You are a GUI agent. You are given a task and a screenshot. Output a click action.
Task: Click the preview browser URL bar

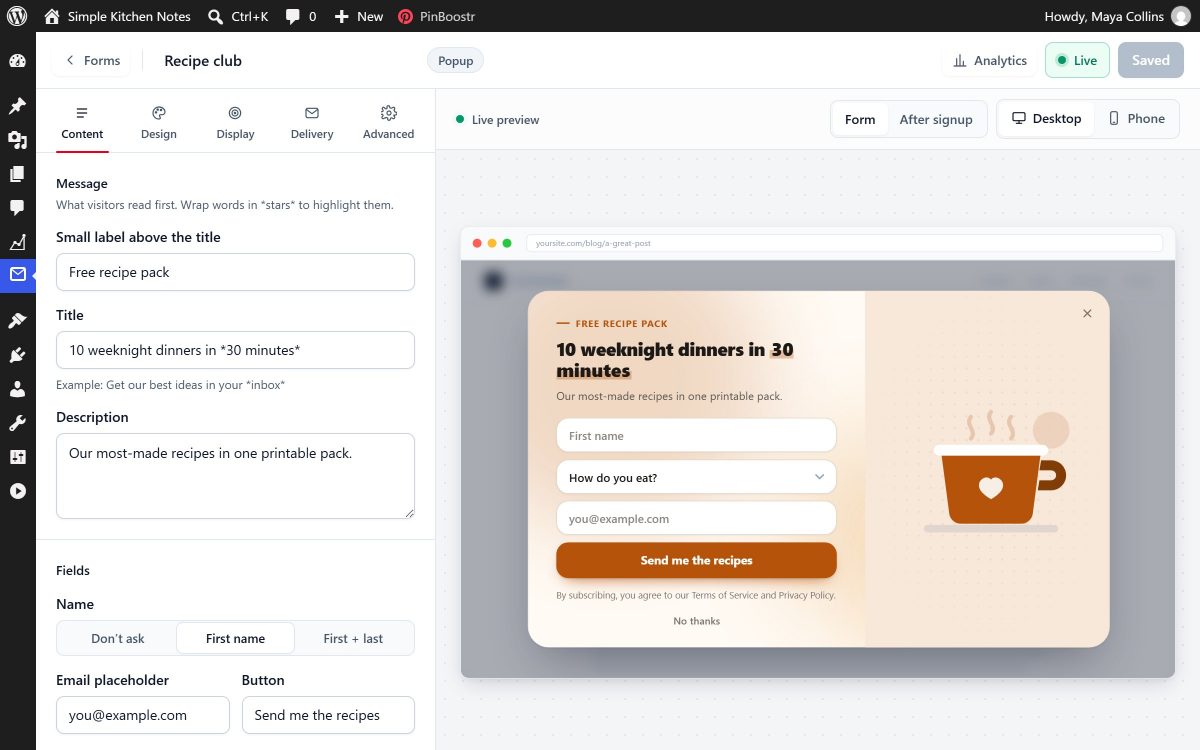tap(844, 243)
